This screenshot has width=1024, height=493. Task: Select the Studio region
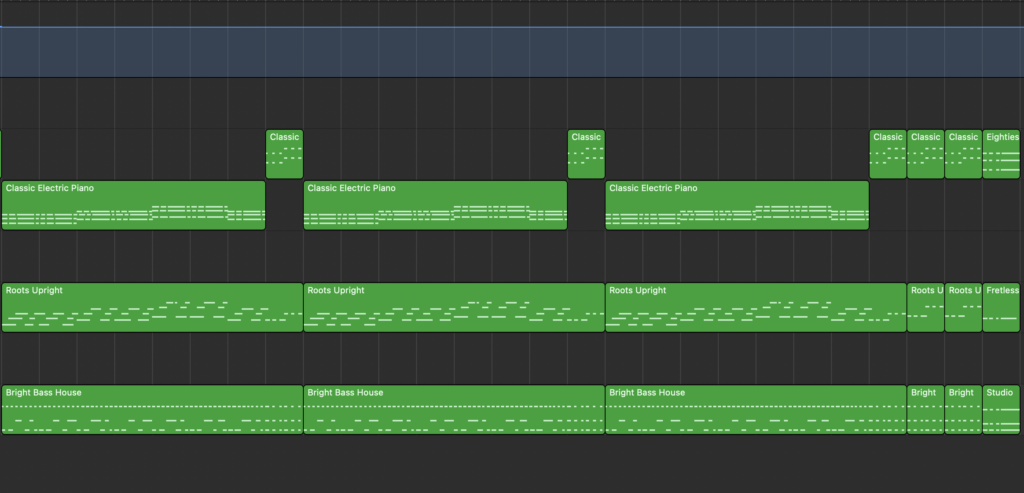tap(1002, 410)
